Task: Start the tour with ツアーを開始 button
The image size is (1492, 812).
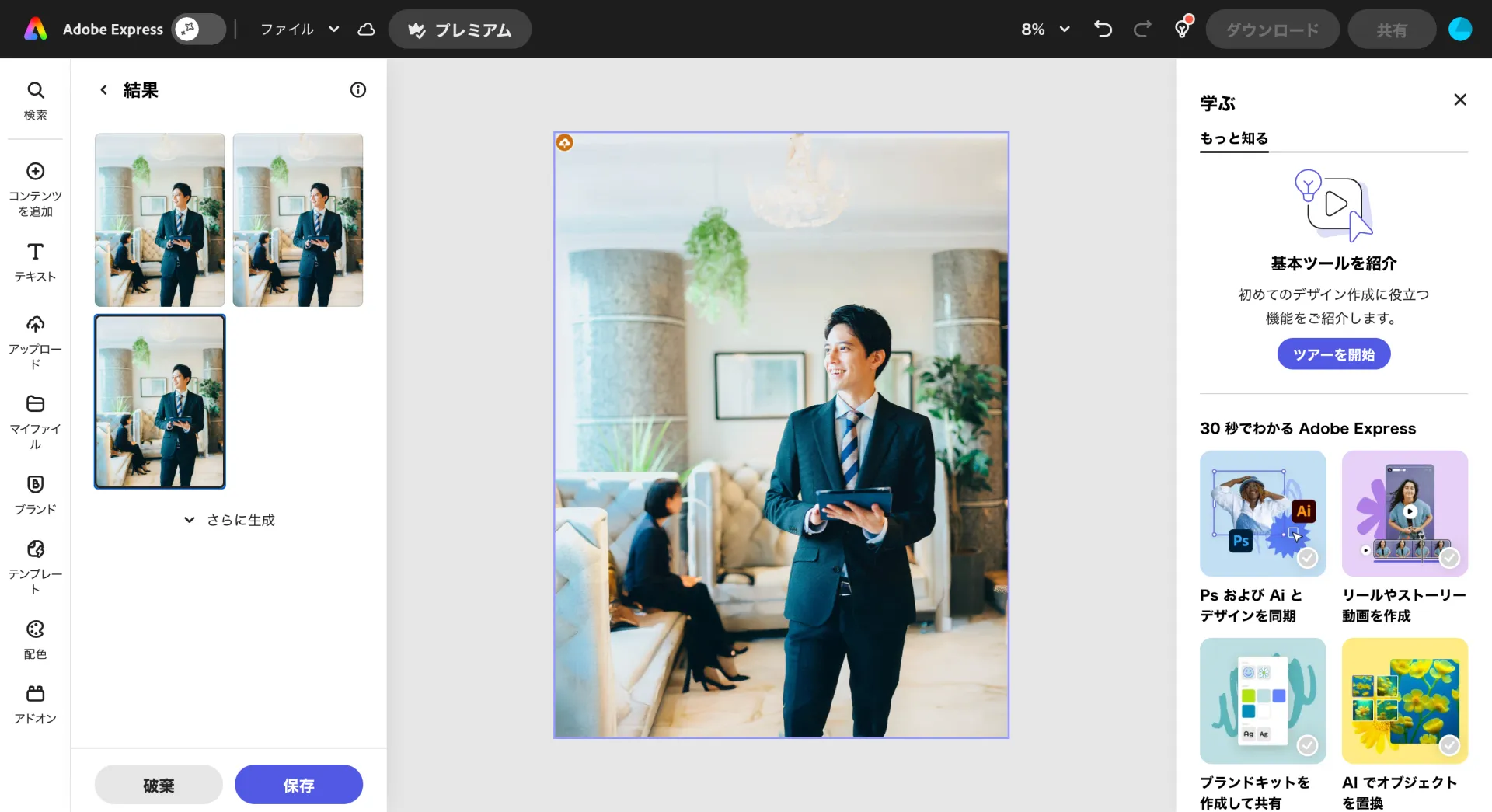Action: click(x=1333, y=354)
